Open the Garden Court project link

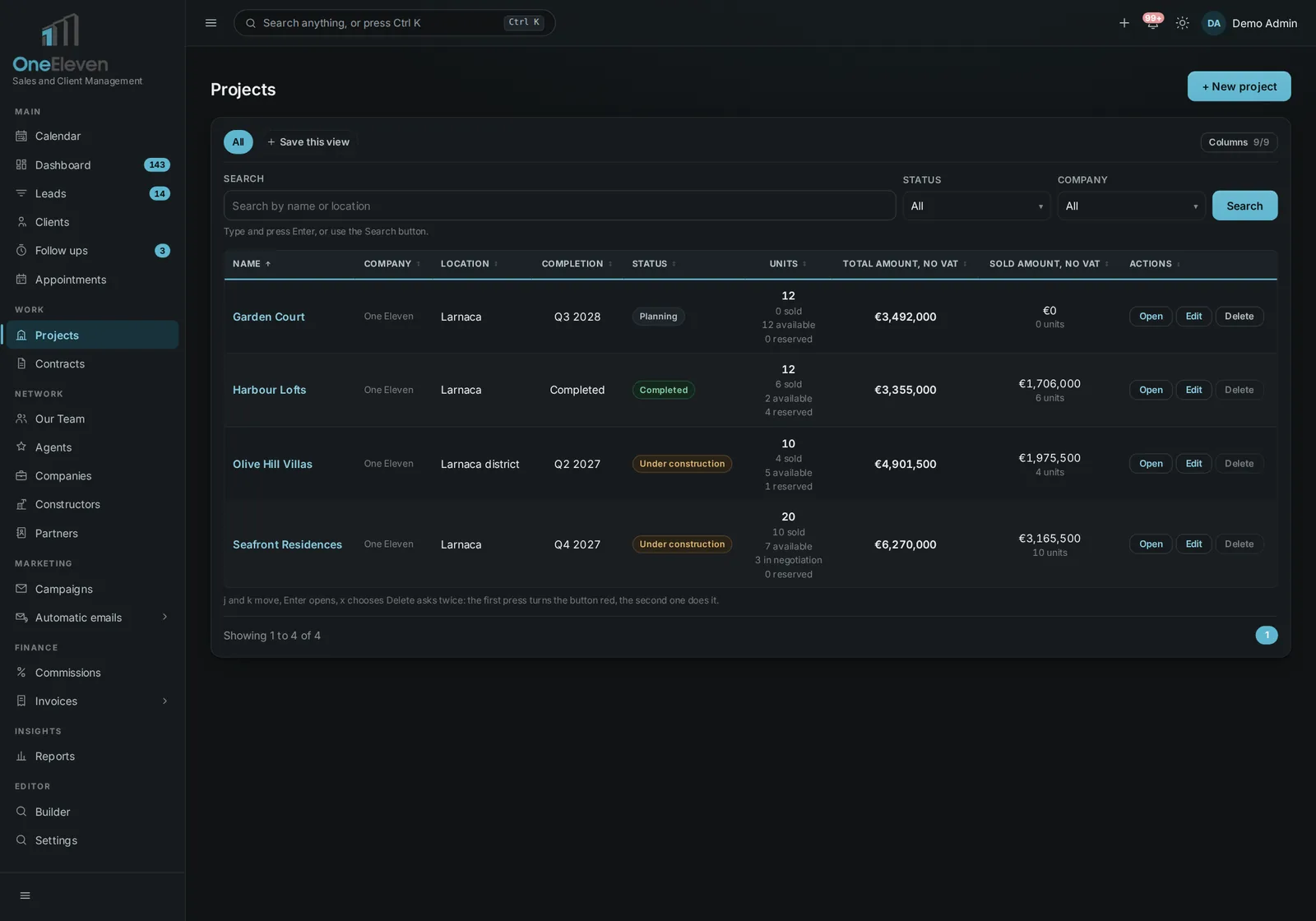coord(268,317)
